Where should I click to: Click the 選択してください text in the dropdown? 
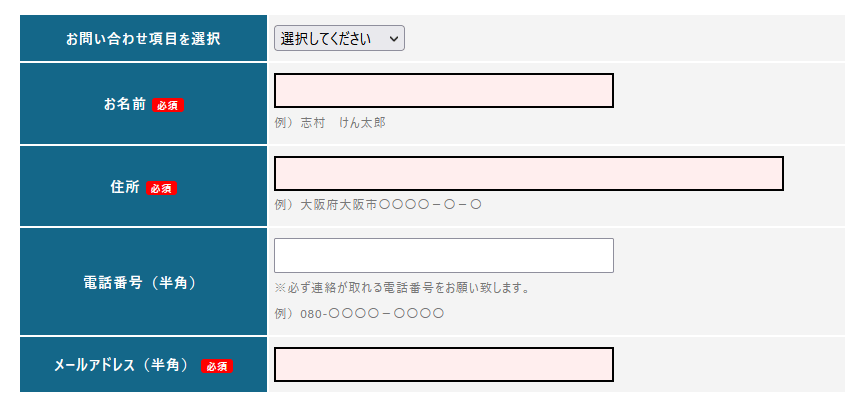[326, 39]
